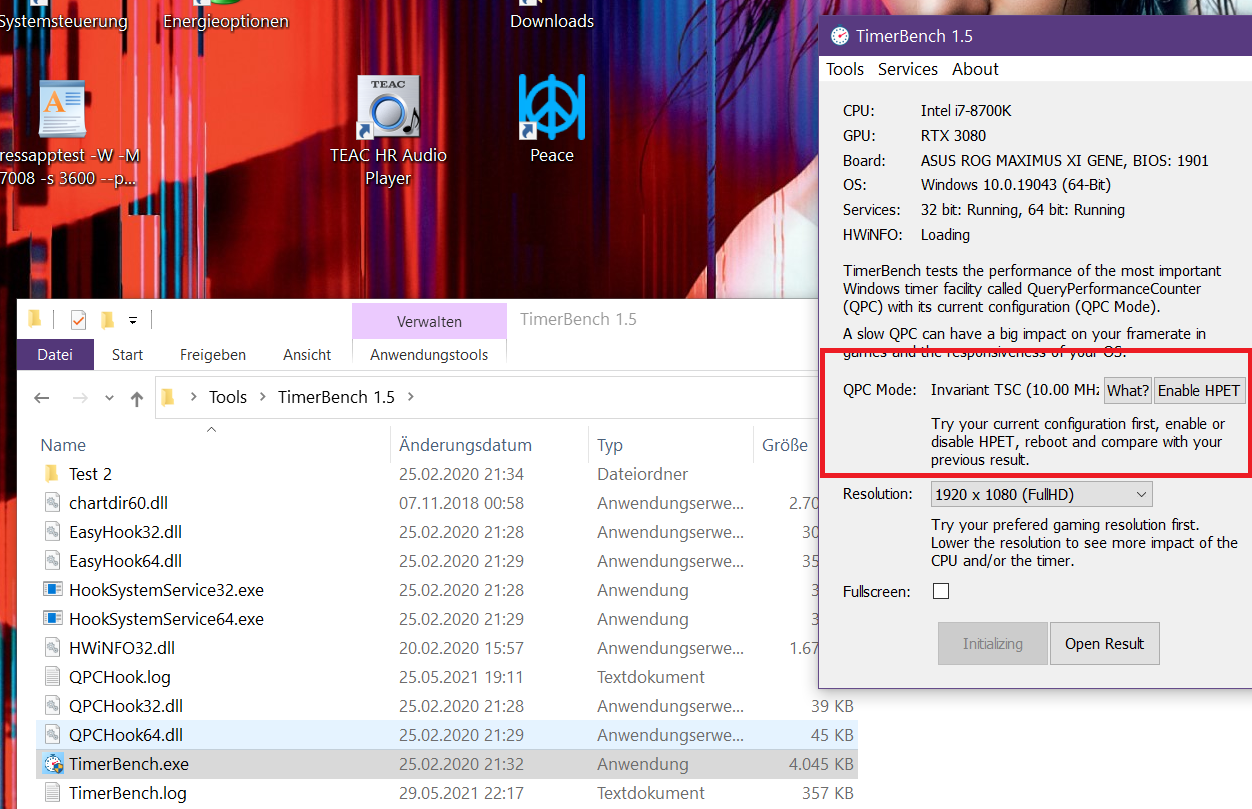This screenshot has height=809, width=1252.
Task: Select the TimerBench.log file name
Action: click(x=128, y=793)
